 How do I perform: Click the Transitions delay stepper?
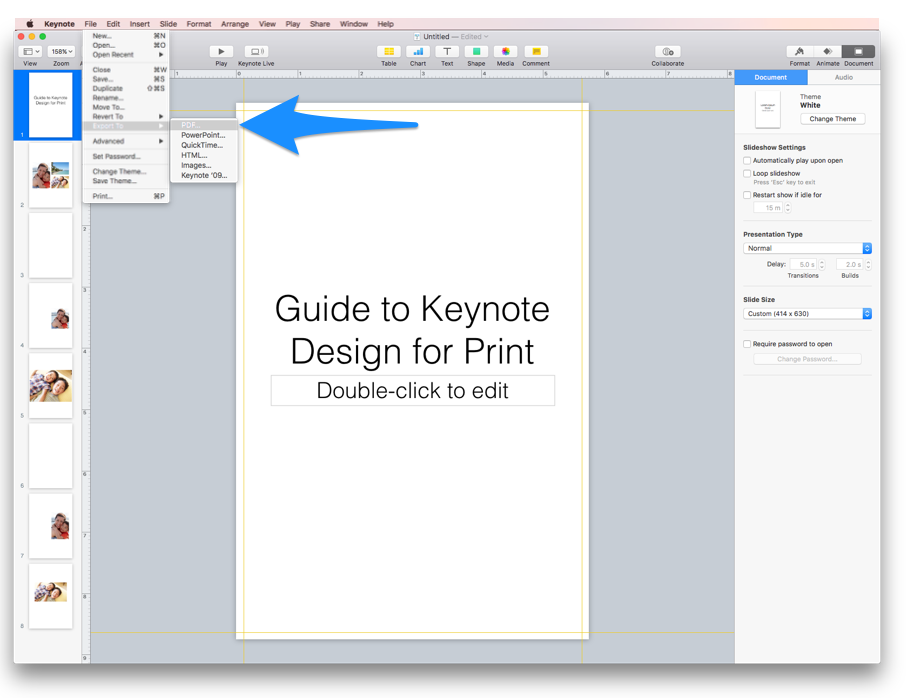pyautogui.click(x=822, y=265)
